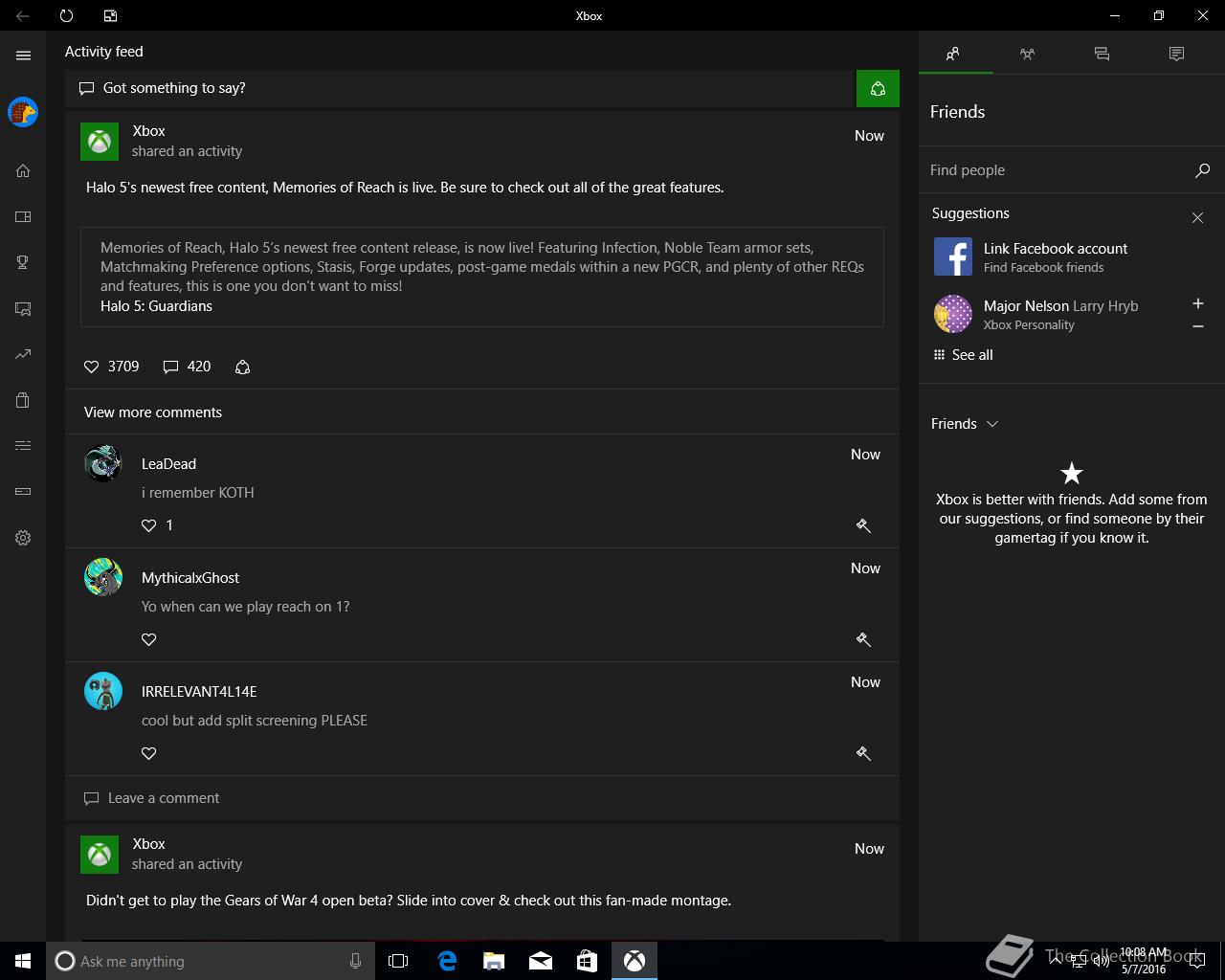Click Cortana Ask me anything box
The height and width of the screenshot is (980, 1225).
(211, 961)
